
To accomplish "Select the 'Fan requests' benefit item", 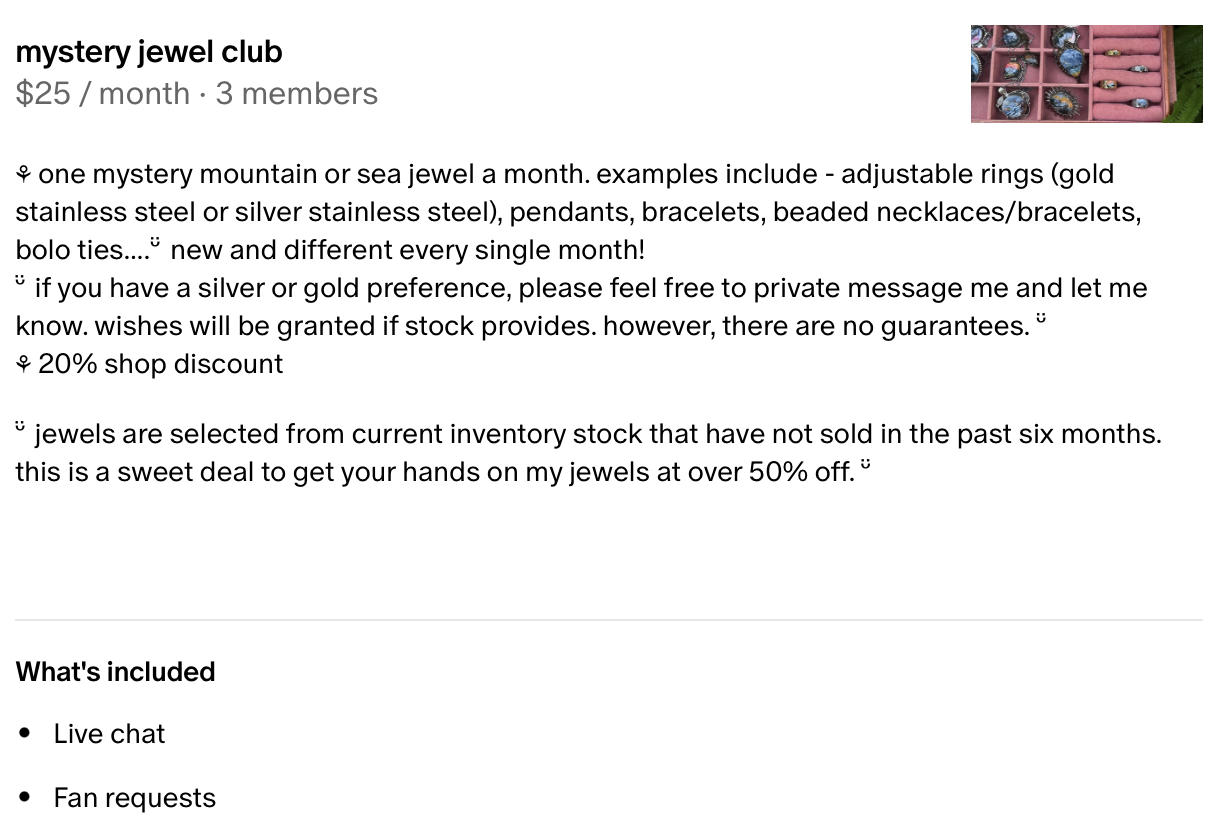I will tap(135, 798).
